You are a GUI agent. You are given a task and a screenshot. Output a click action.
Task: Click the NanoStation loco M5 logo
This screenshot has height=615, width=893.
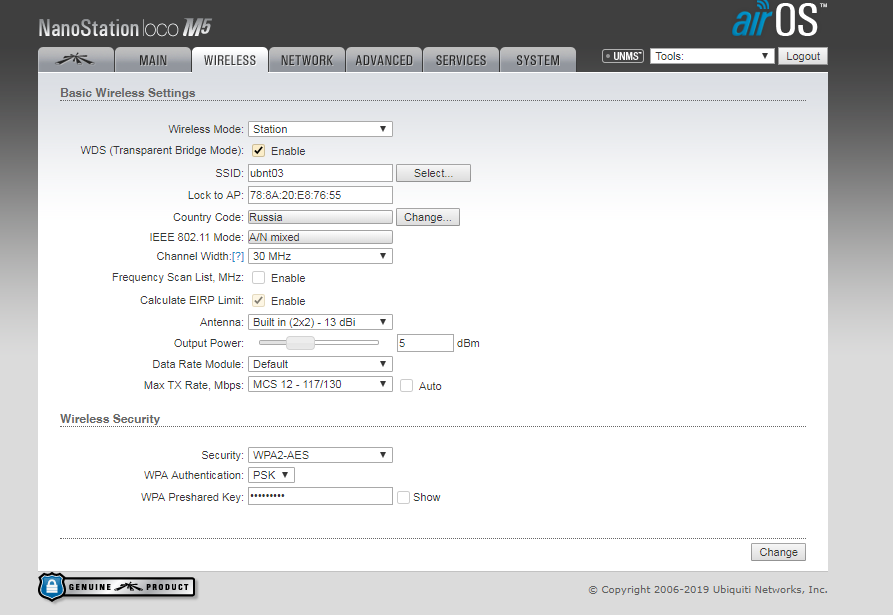[125, 27]
